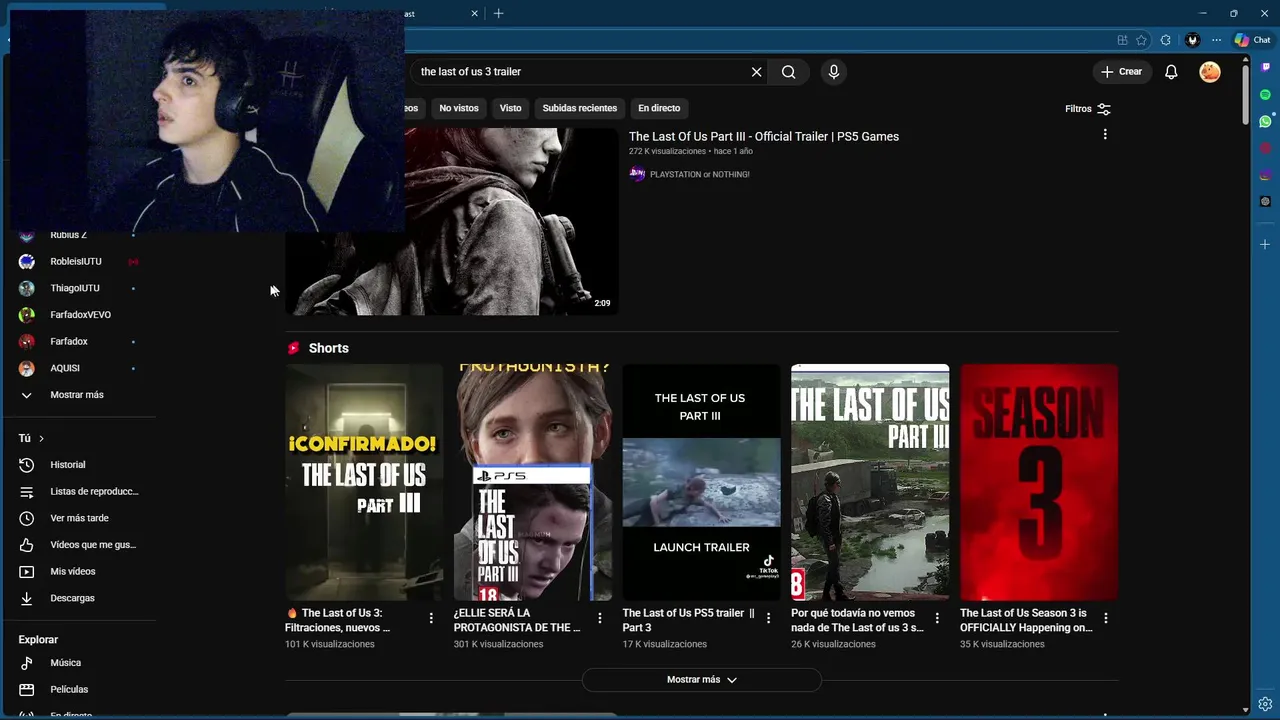Open the Edge extensions puzzle icon
The image size is (1280, 720).
coord(1166,40)
